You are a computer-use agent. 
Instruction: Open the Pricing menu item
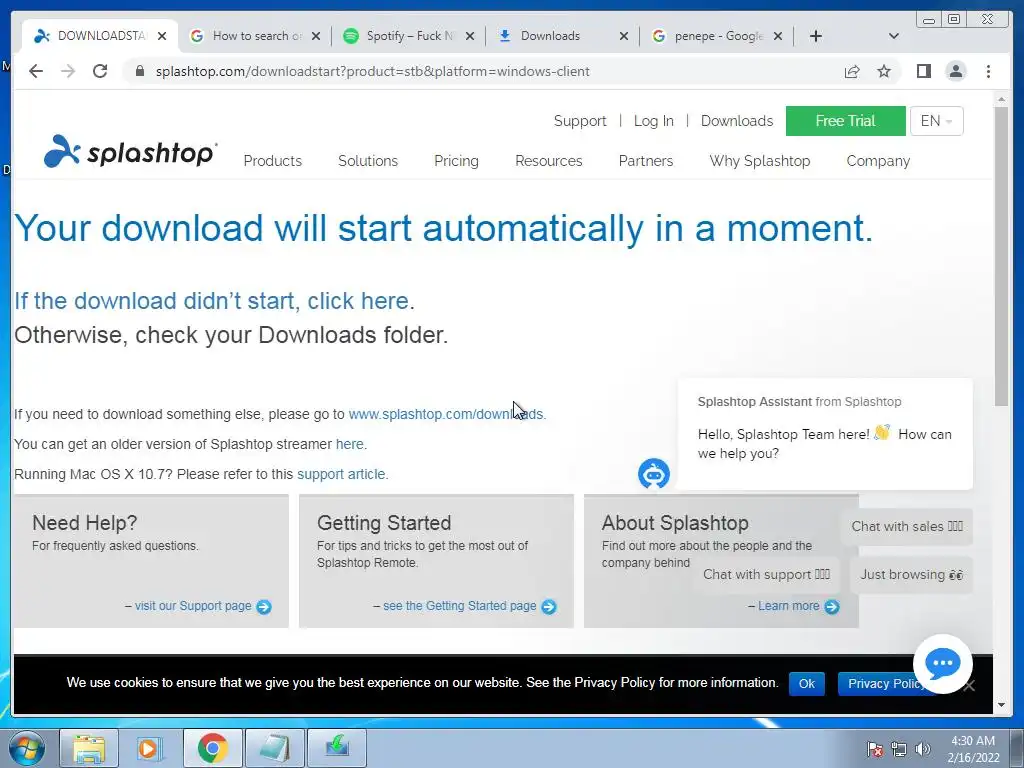point(456,161)
